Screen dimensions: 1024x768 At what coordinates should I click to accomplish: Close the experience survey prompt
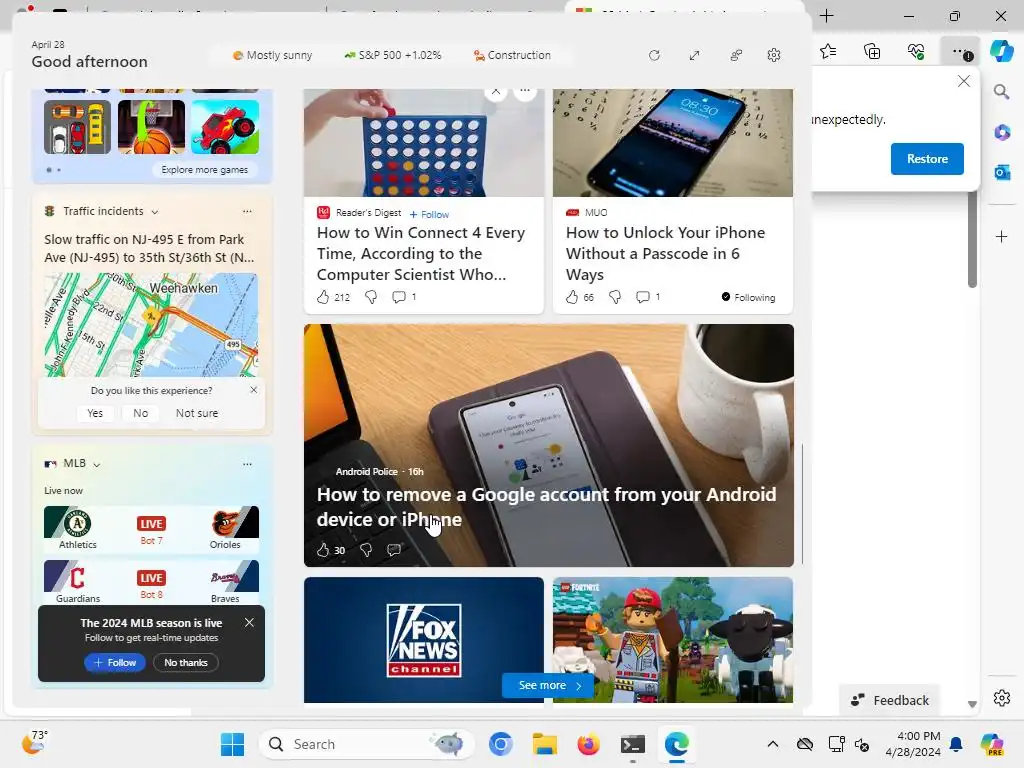tap(253, 390)
